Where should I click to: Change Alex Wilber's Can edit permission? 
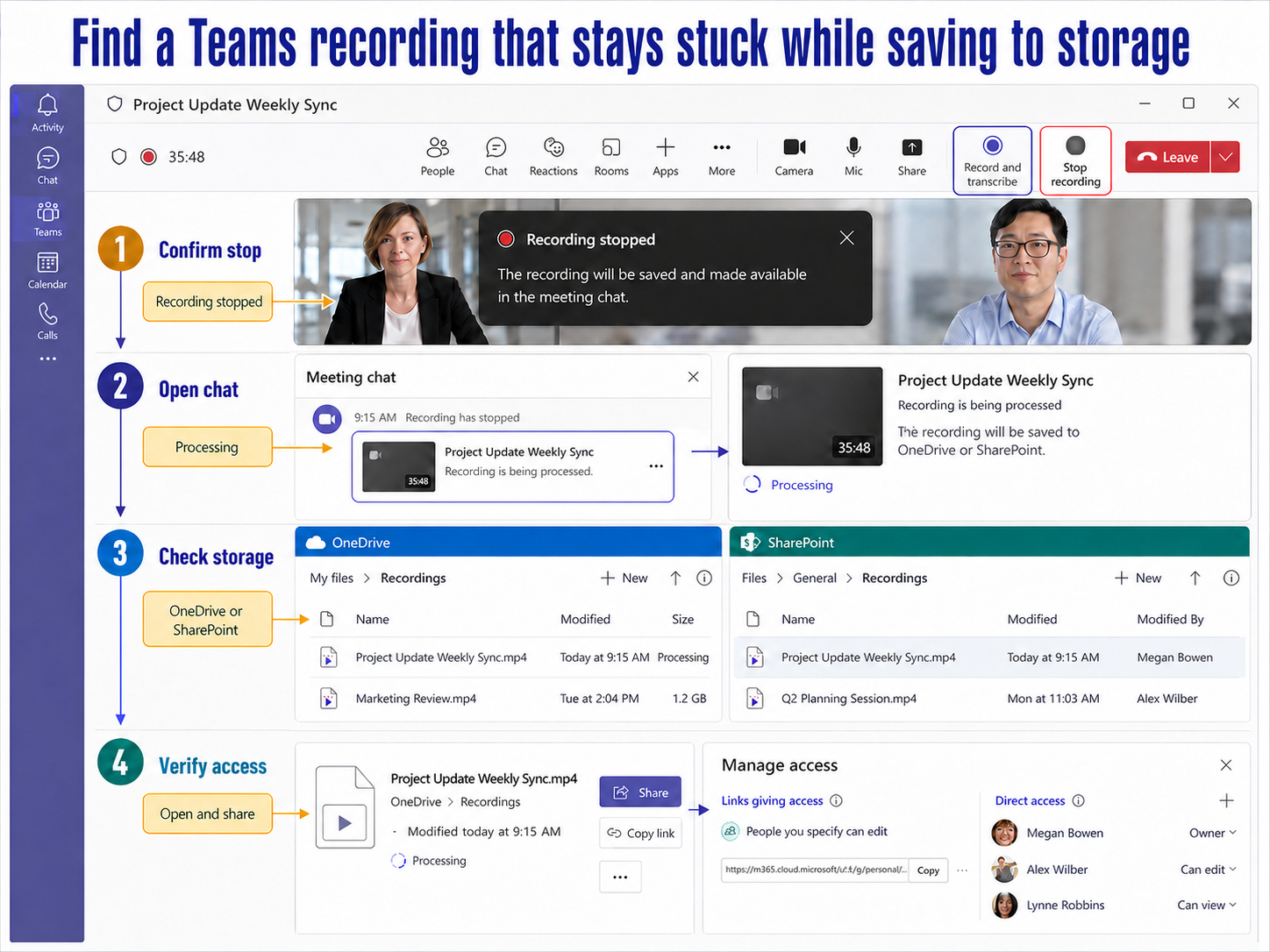coord(1208,870)
